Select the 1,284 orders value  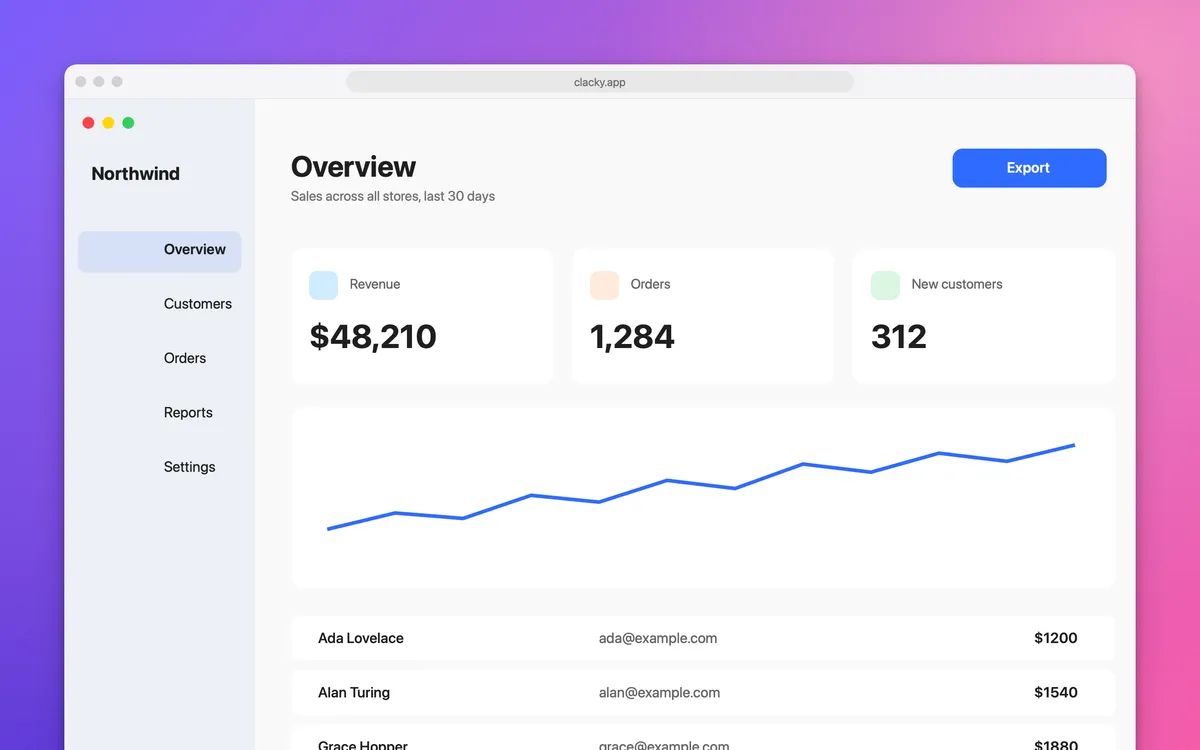point(633,336)
